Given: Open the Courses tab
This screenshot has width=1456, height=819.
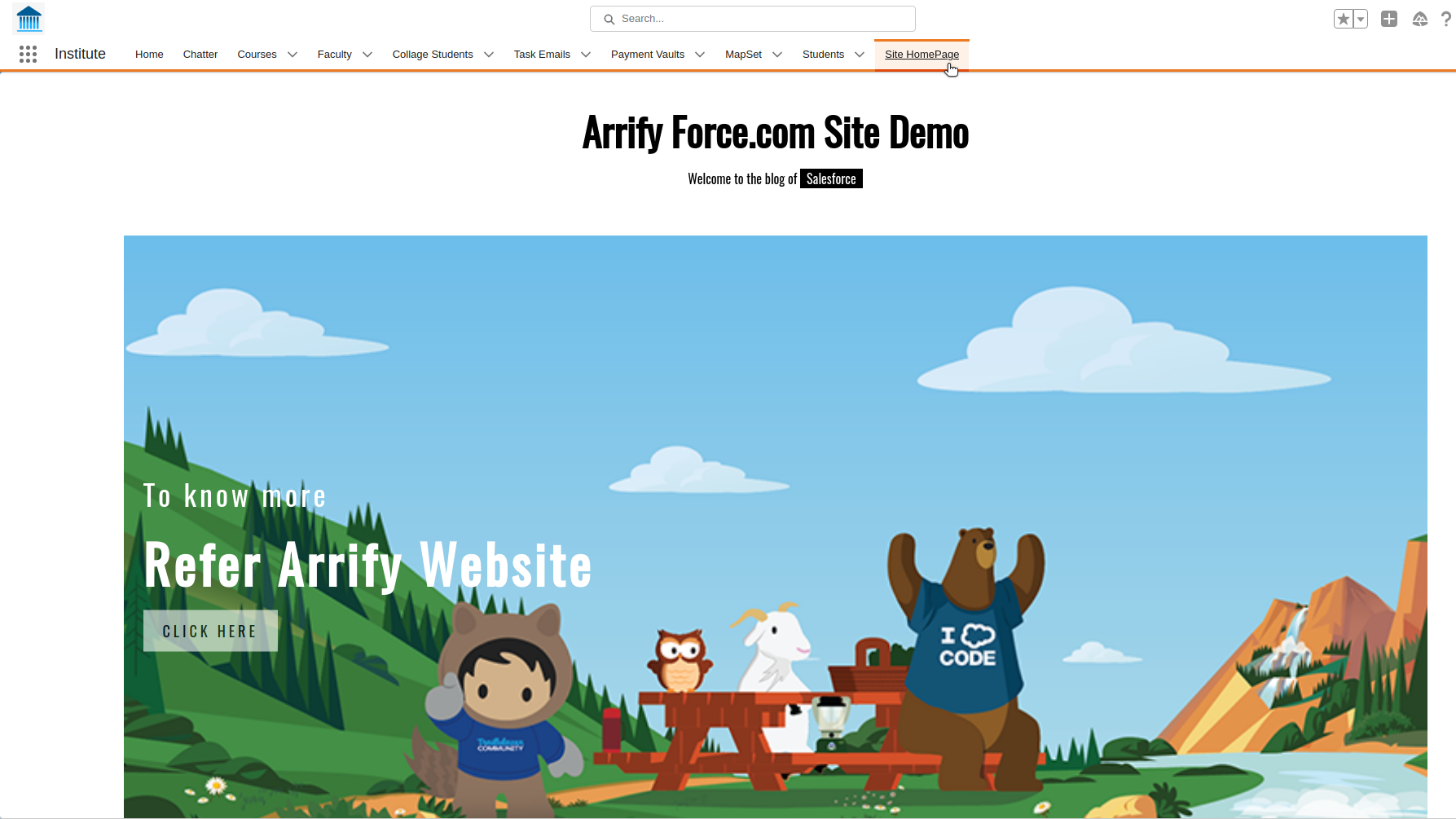Looking at the screenshot, I should [x=257, y=54].
